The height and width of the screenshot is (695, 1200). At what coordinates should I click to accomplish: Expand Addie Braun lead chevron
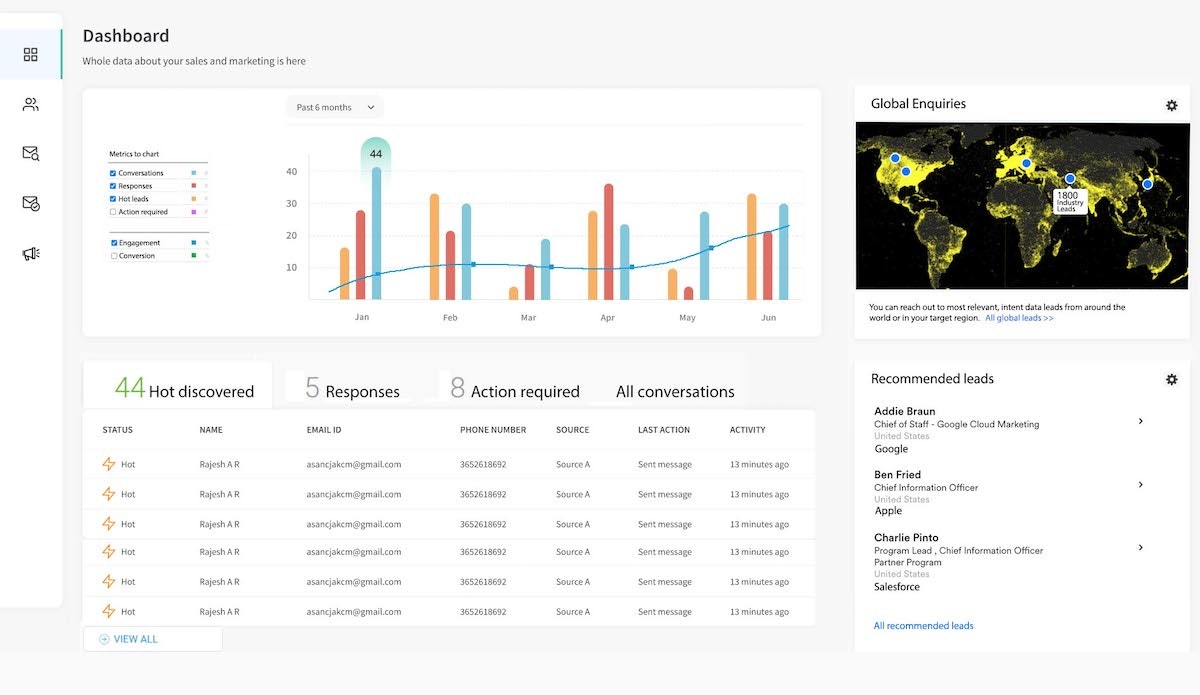click(1141, 421)
